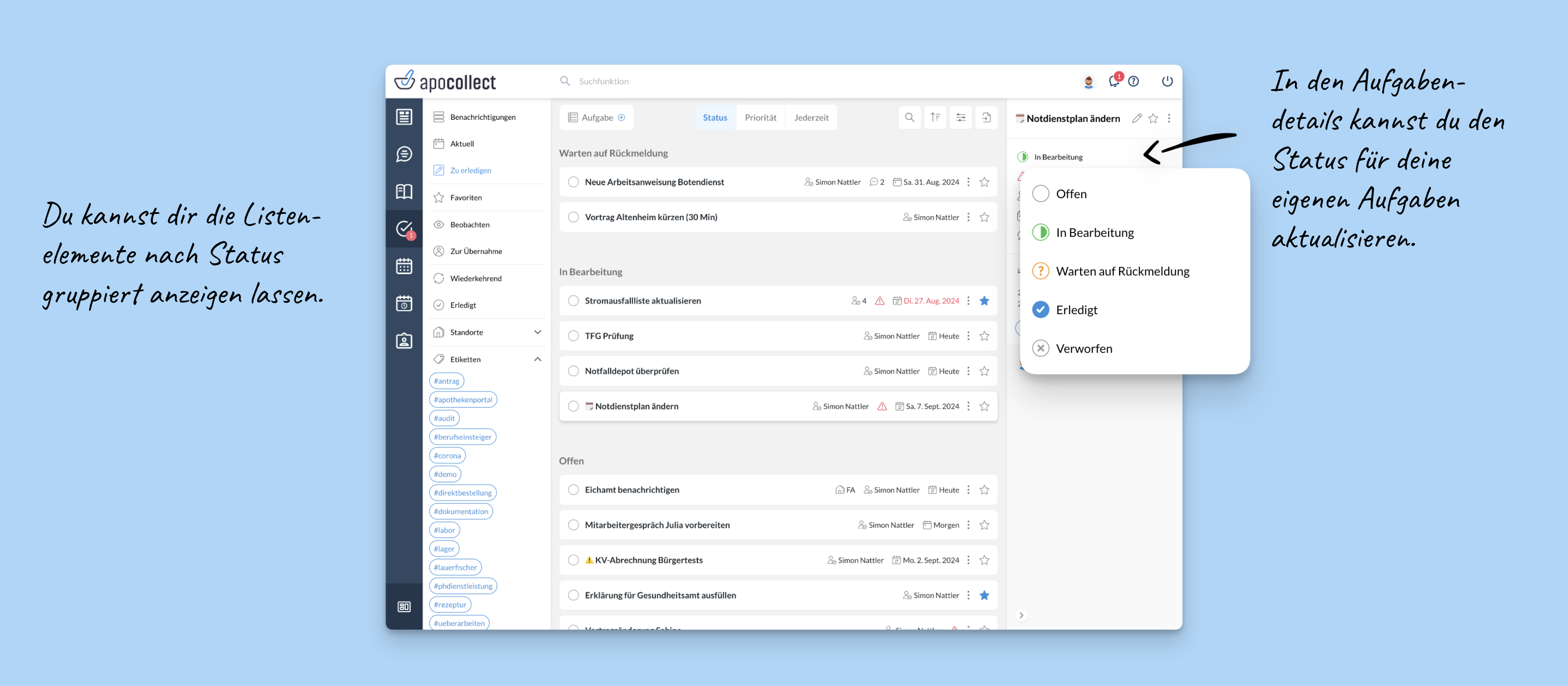Open filter settings sliders icon

point(961,117)
